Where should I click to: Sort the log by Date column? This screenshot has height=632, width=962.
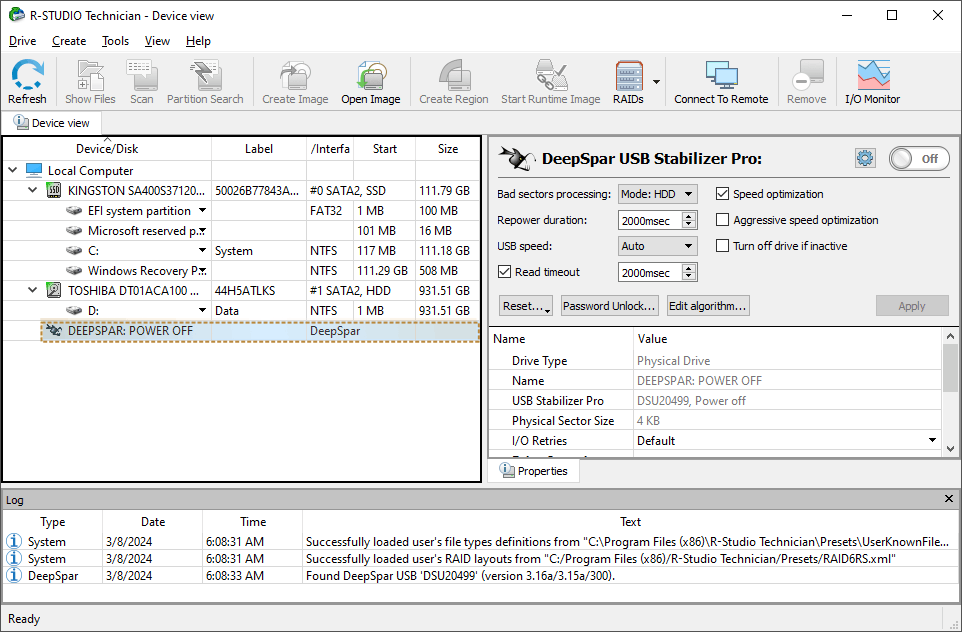[x=153, y=522]
